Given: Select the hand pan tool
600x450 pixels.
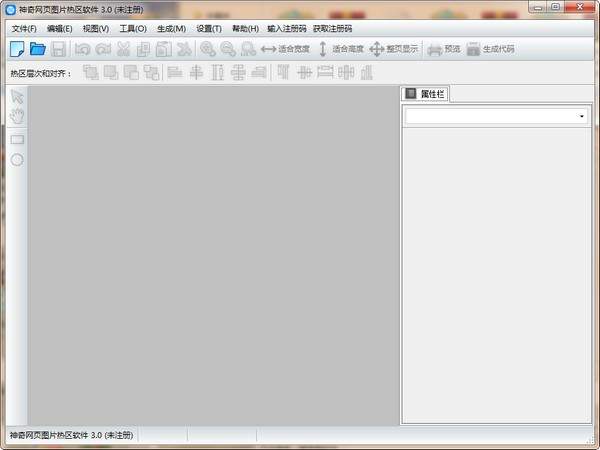Looking at the screenshot, I should click(17, 116).
